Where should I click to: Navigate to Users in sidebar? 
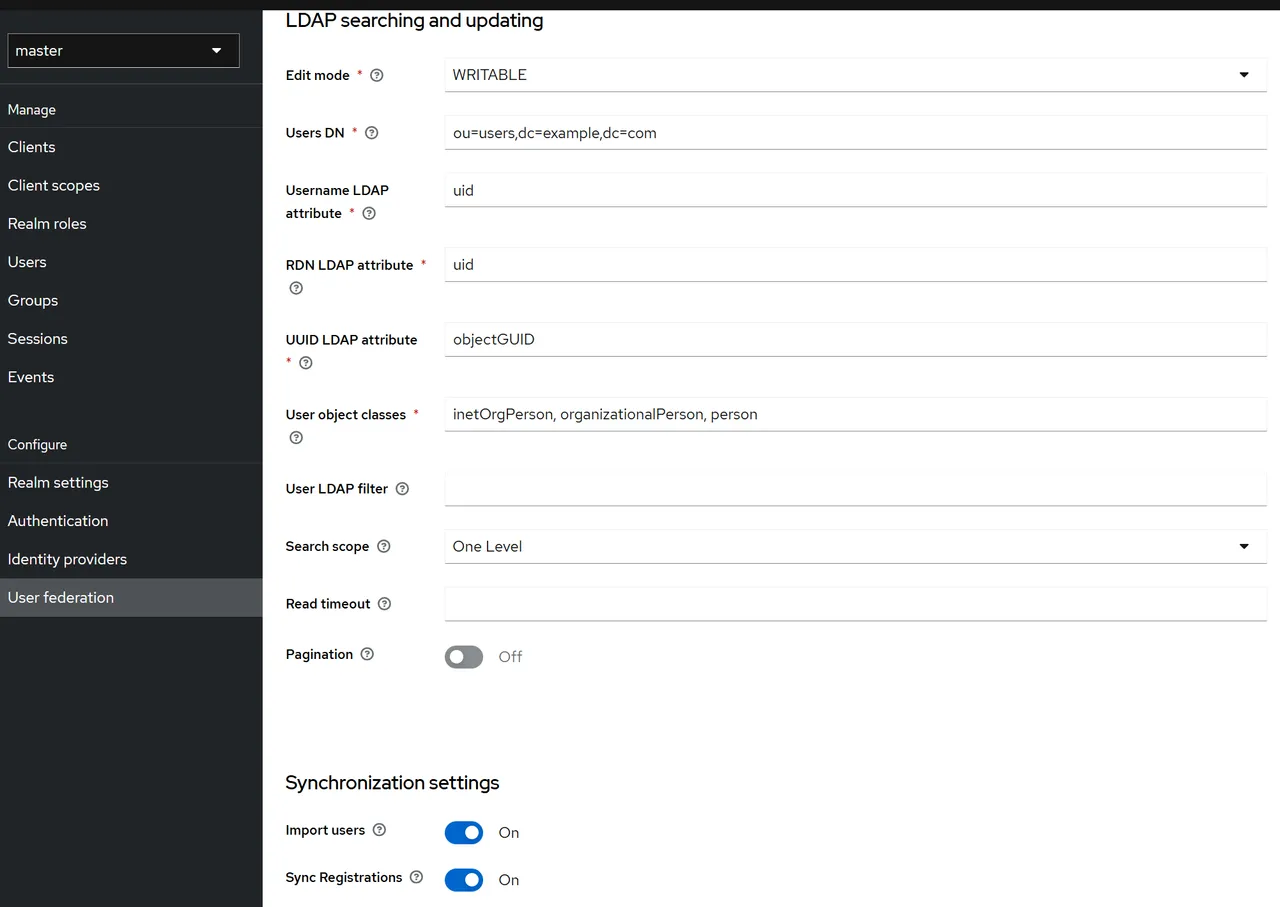(x=131, y=262)
